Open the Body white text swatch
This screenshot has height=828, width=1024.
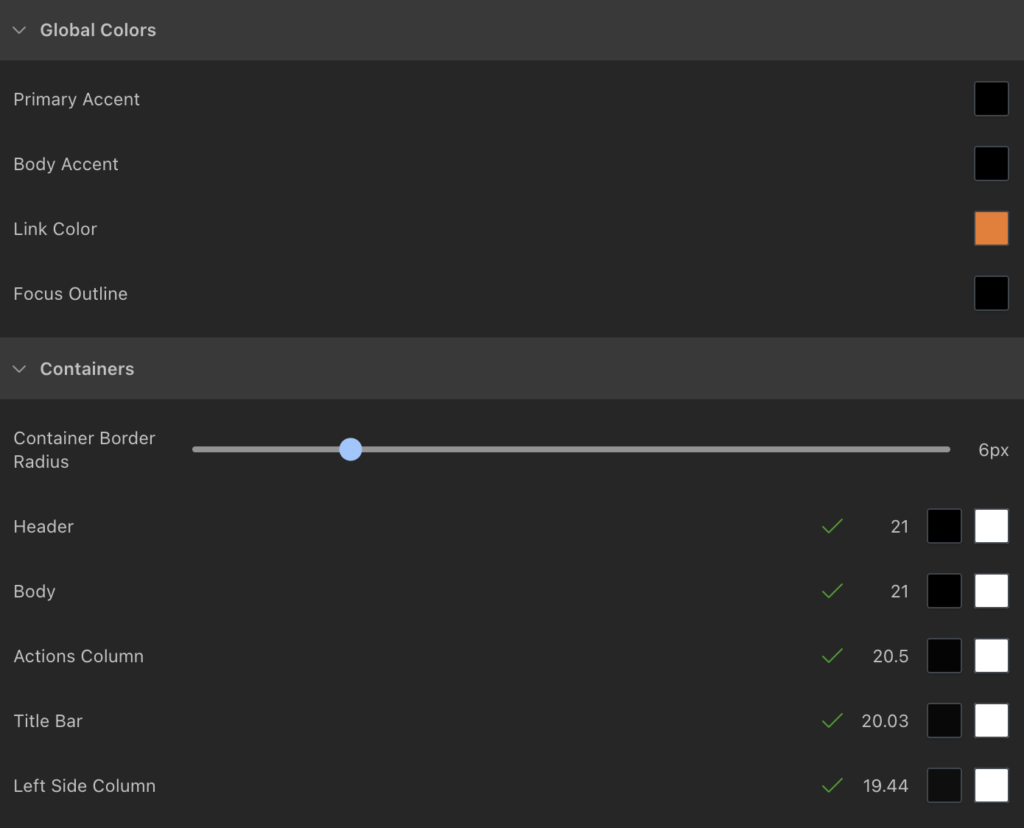tap(991, 591)
